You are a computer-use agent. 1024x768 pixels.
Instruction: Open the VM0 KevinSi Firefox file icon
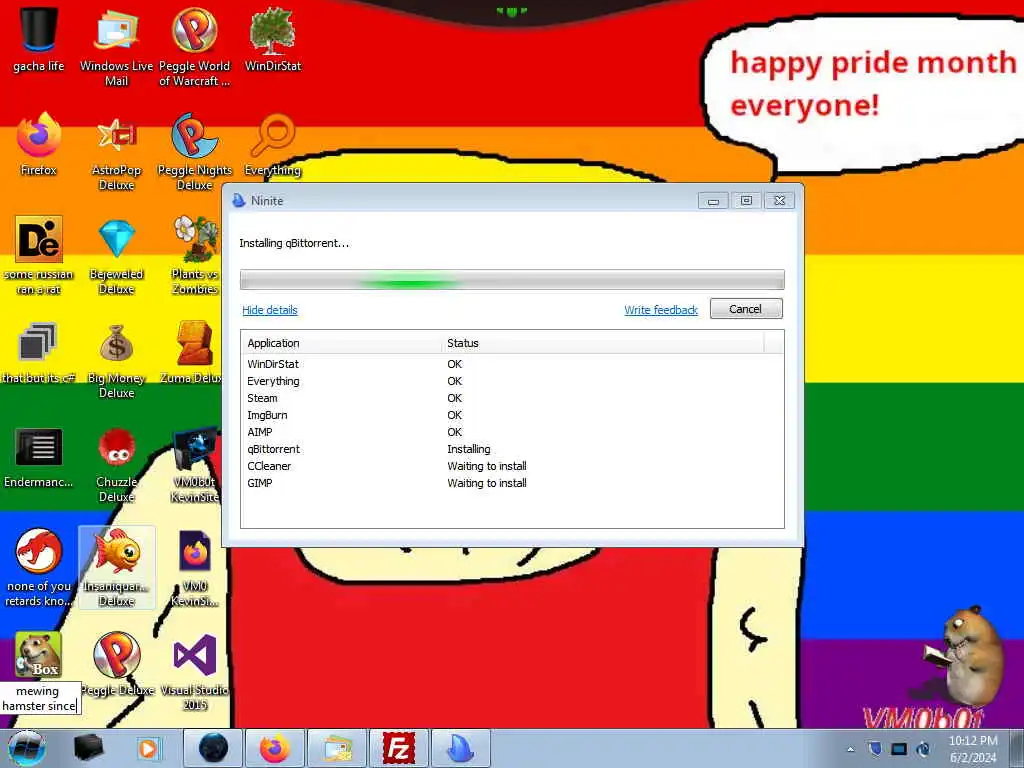[x=195, y=568]
